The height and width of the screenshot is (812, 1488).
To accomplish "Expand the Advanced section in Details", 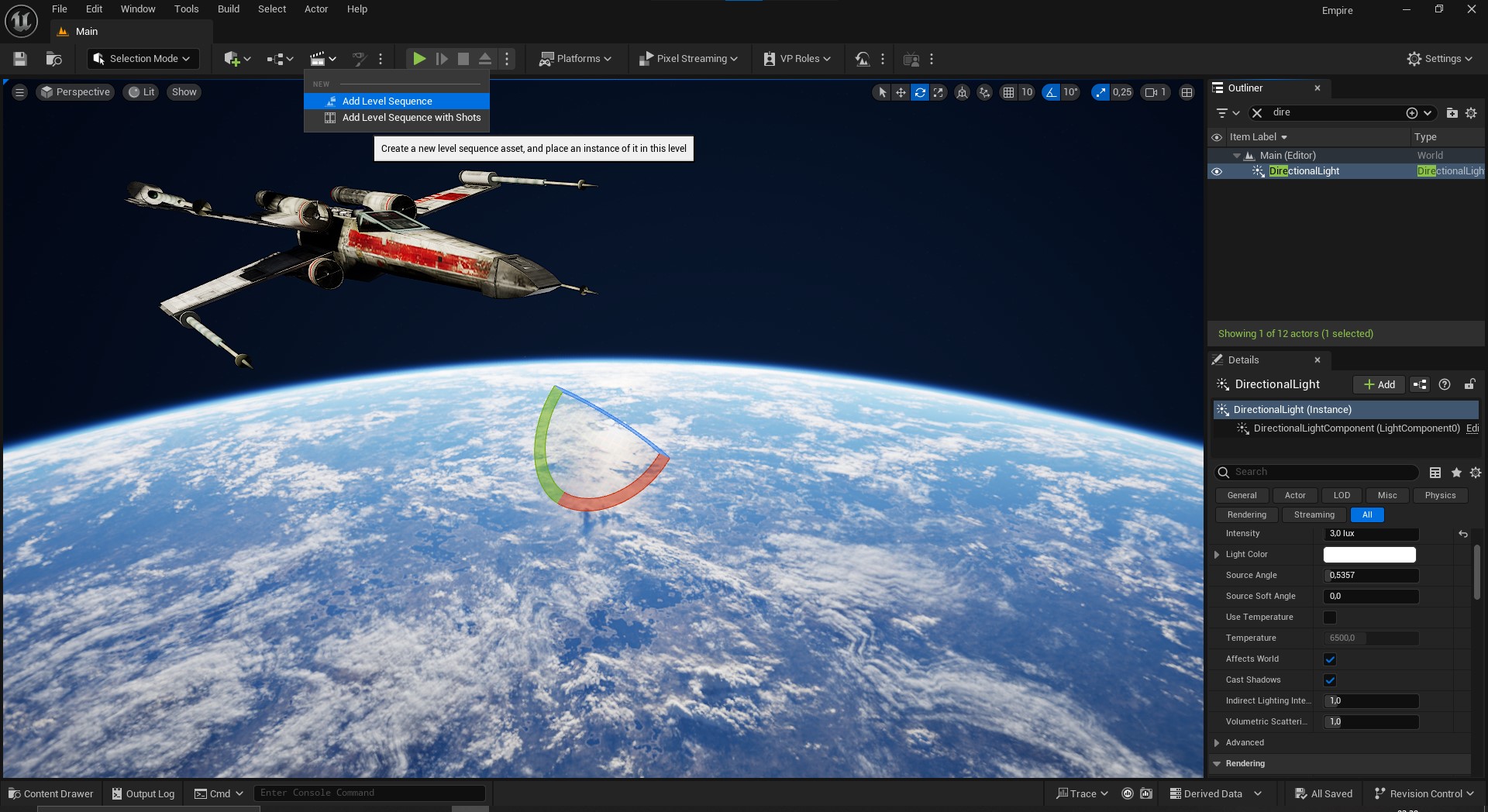I will (1217, 743).
